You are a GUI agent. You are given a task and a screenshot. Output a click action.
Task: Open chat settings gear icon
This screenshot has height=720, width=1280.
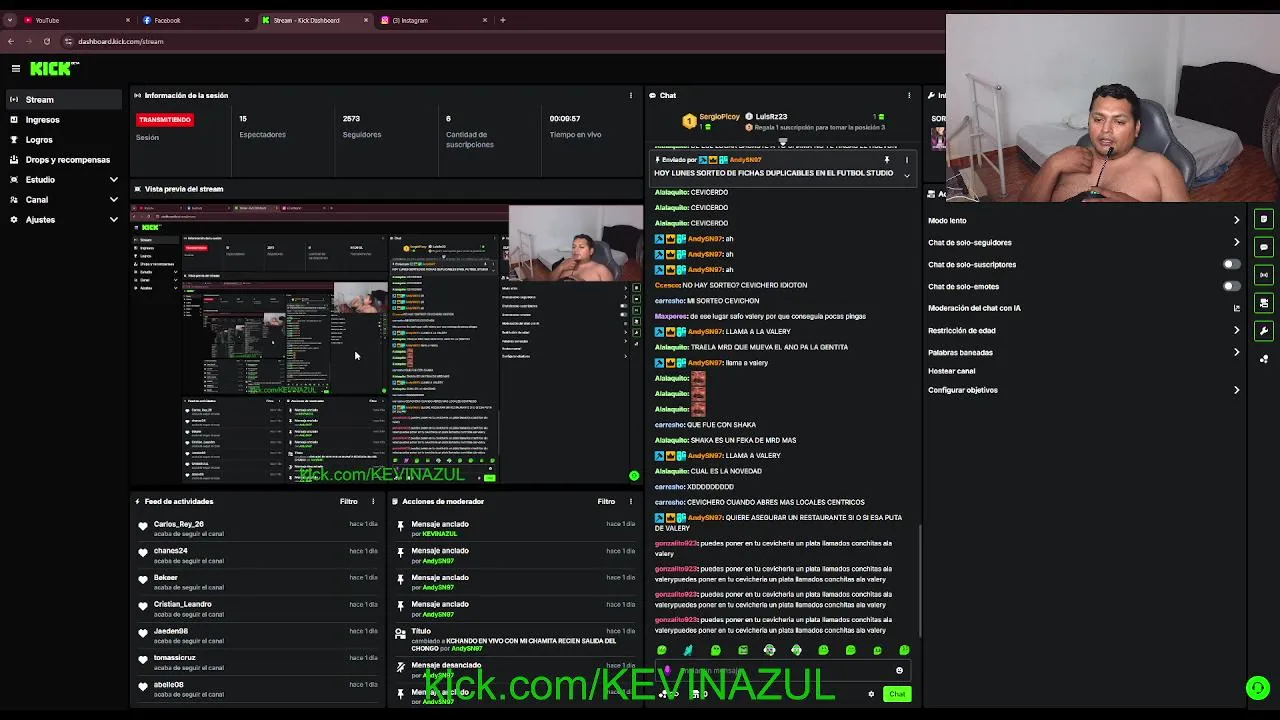(x=871, y=694)
